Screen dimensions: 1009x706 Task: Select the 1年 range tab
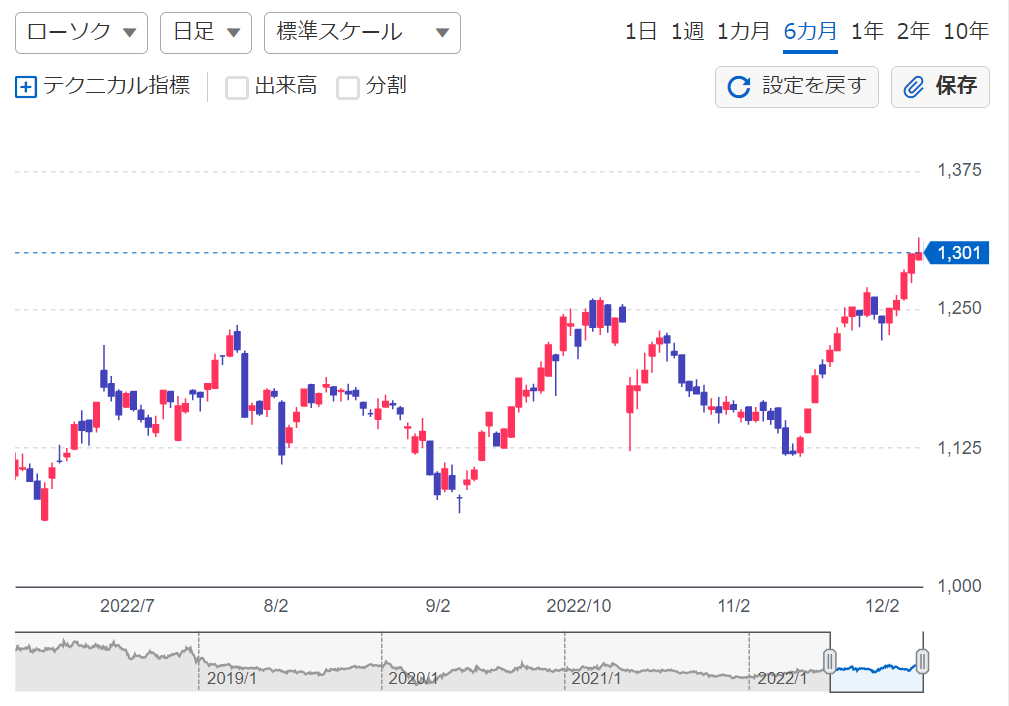pos(867,31)
